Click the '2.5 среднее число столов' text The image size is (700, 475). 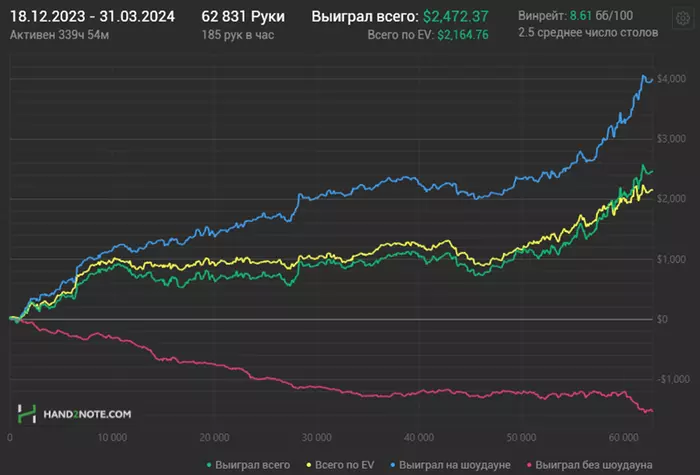click(x=588, y=33)
